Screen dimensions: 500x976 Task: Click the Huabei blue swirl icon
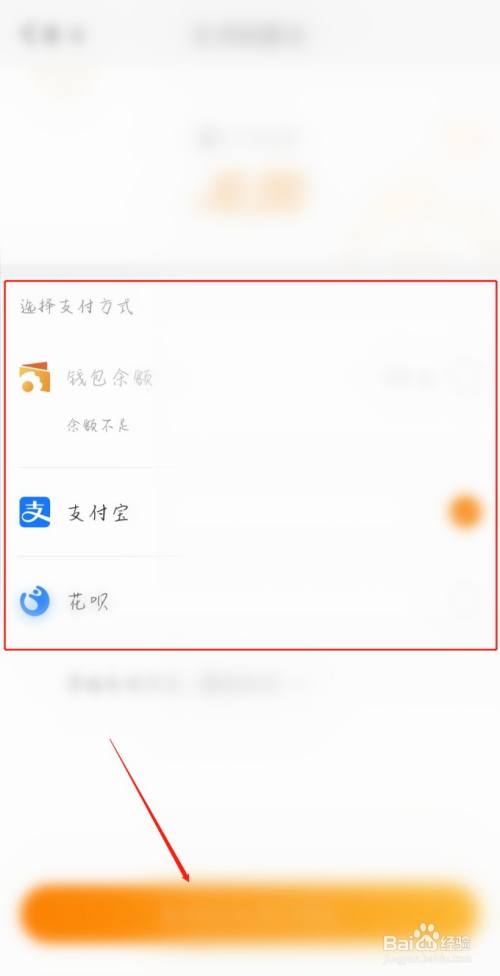pos(35,601)
